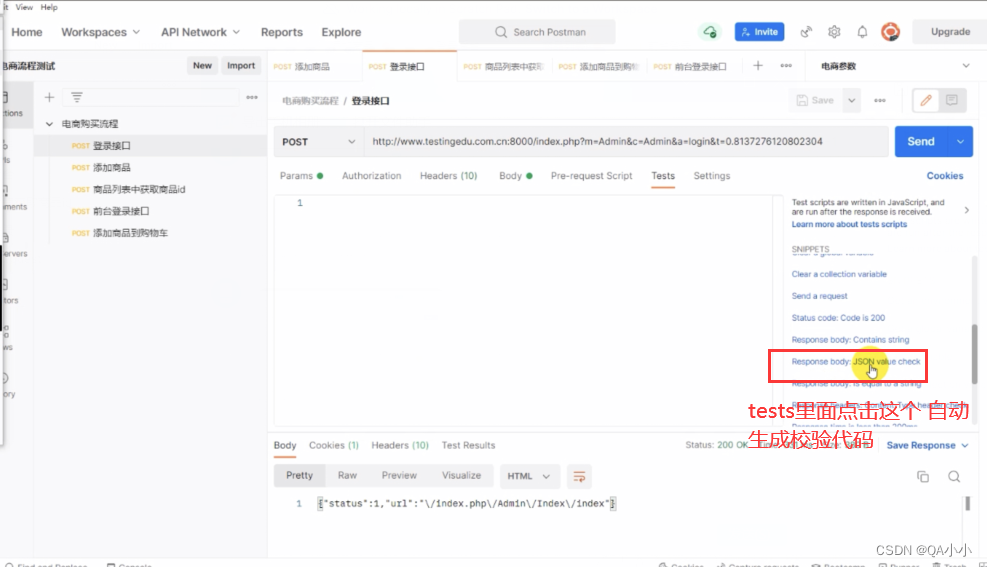Open the Save options dropdown arrow
The height and width of the screenshot is (567, 987).
click(x=852, y=101)
